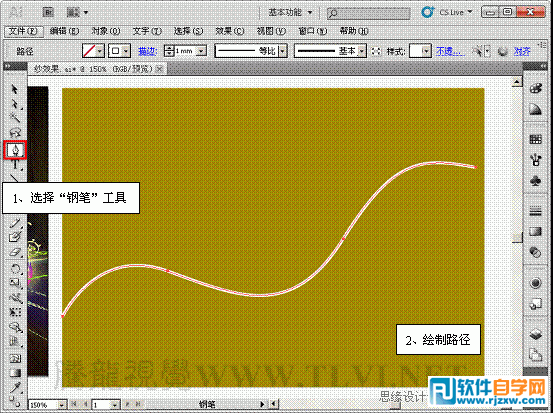Open the stroke weight 1 mm dropdown

pos(201,51)
